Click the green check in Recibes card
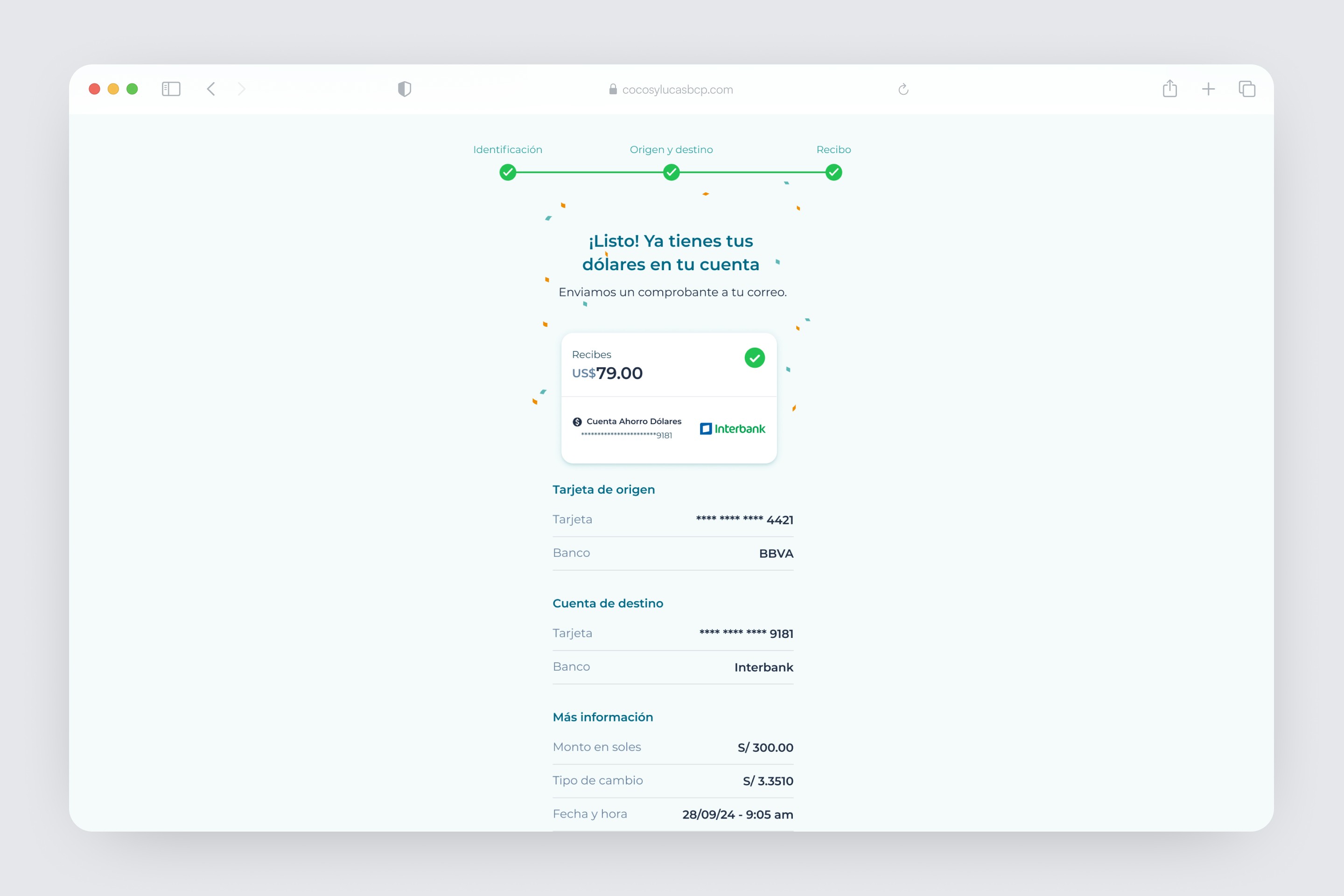Viewport: 1344px width, 896px height. coord(754,358)
